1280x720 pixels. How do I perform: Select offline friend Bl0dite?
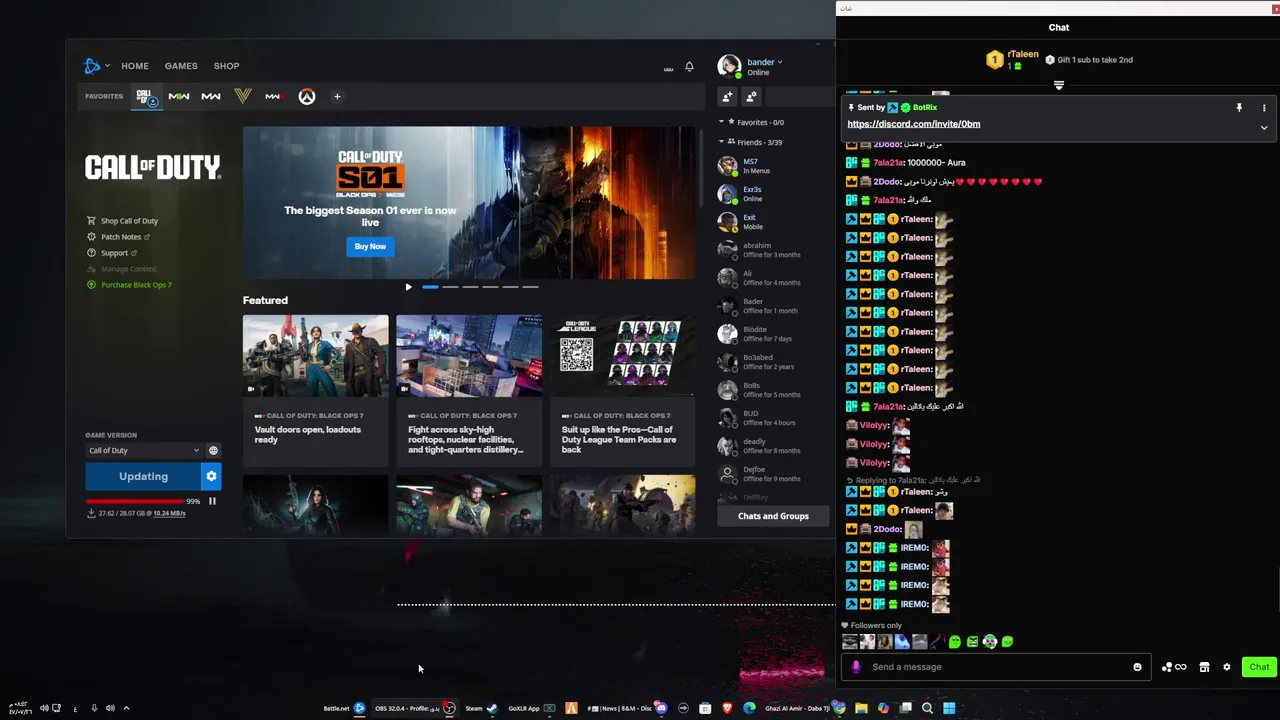[x=773, y=334]
